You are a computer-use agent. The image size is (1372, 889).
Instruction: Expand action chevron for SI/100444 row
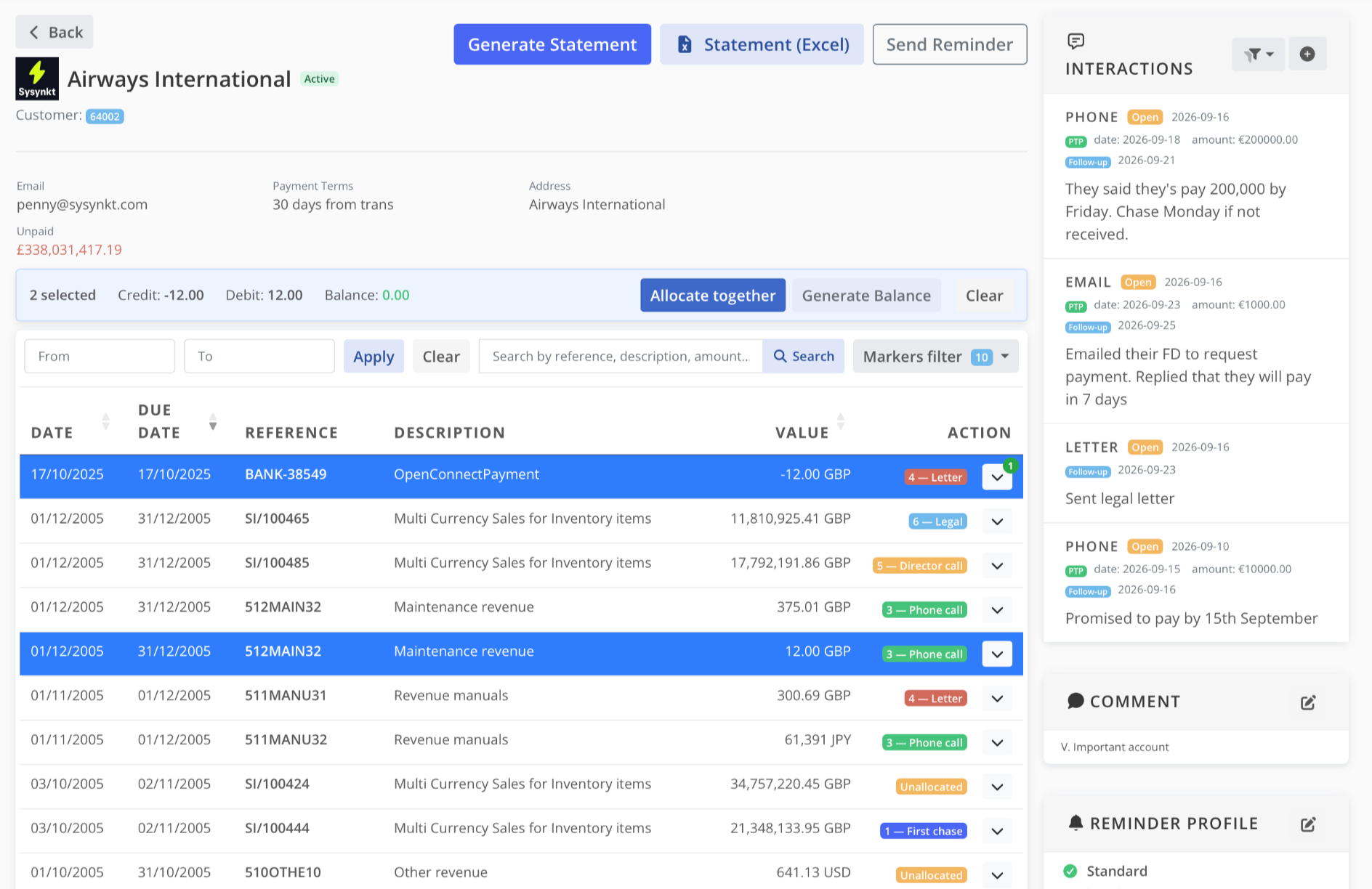click(x=997, y=832)
